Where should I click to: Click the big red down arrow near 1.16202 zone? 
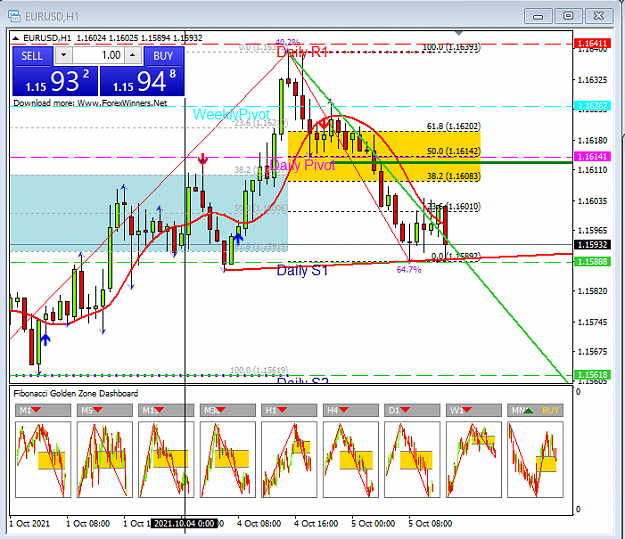click(x=324, y=124)
